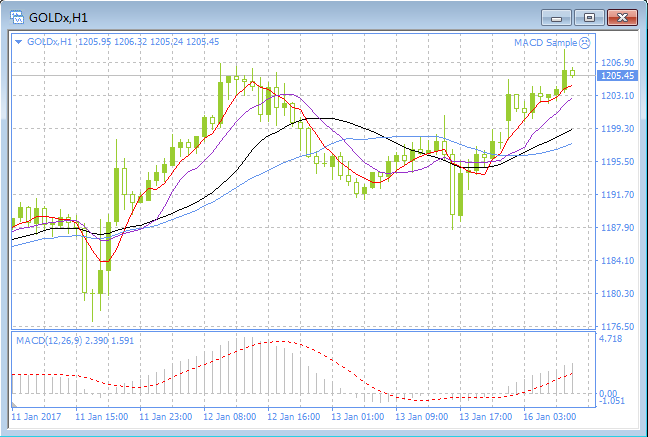Click the price scale value 1203.10
Screen dimensions: 648x437
point(617,96)
